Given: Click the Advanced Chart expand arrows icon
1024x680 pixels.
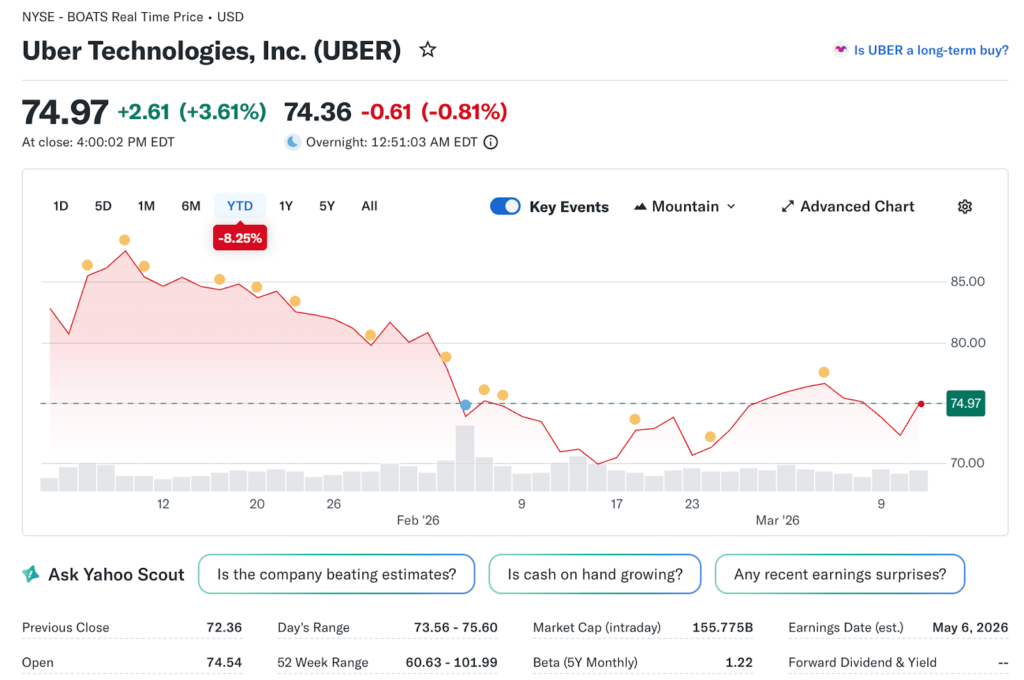Looking at the screenshot, I should point(788,207).
